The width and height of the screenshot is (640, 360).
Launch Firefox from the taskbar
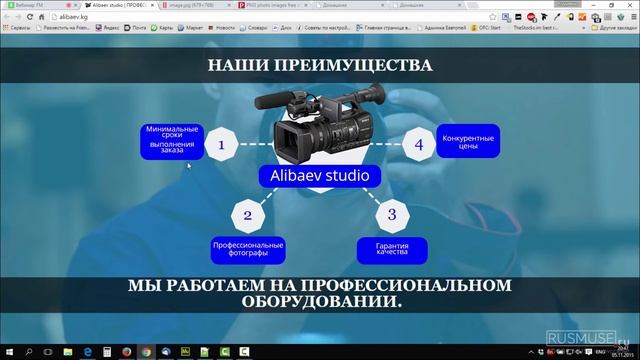coord(127,352)
